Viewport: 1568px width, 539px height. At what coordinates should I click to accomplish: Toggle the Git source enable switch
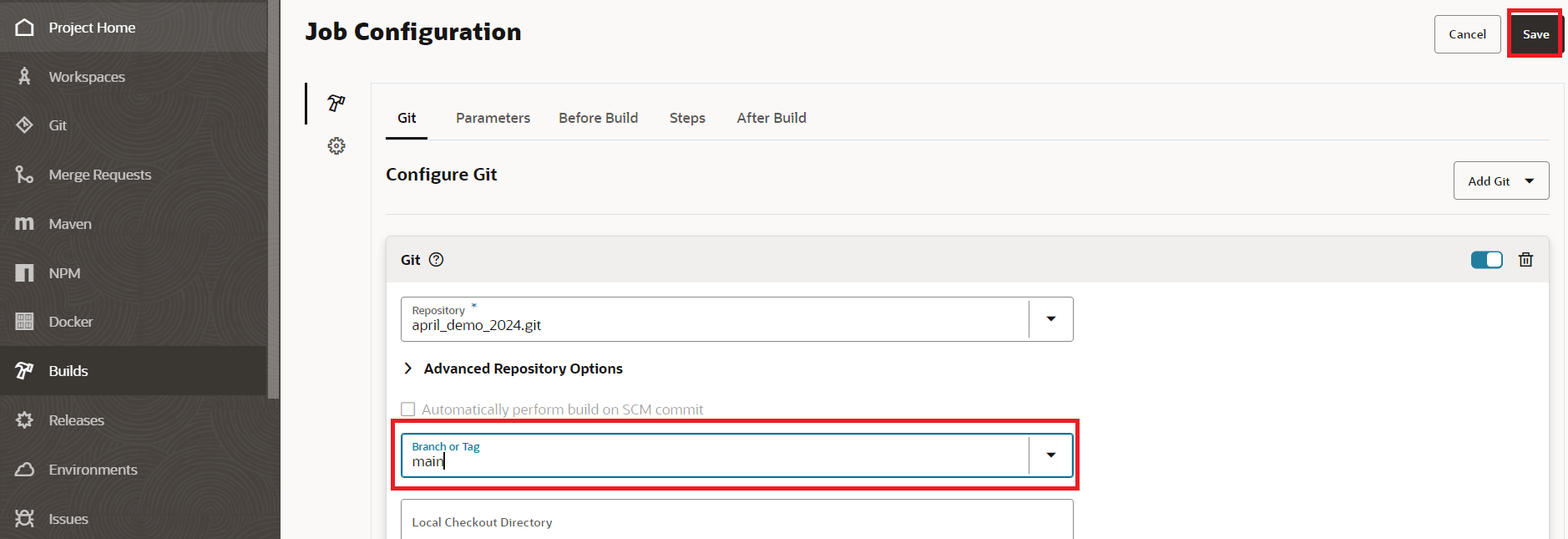pyautogui.click(x=1486, y=260)
